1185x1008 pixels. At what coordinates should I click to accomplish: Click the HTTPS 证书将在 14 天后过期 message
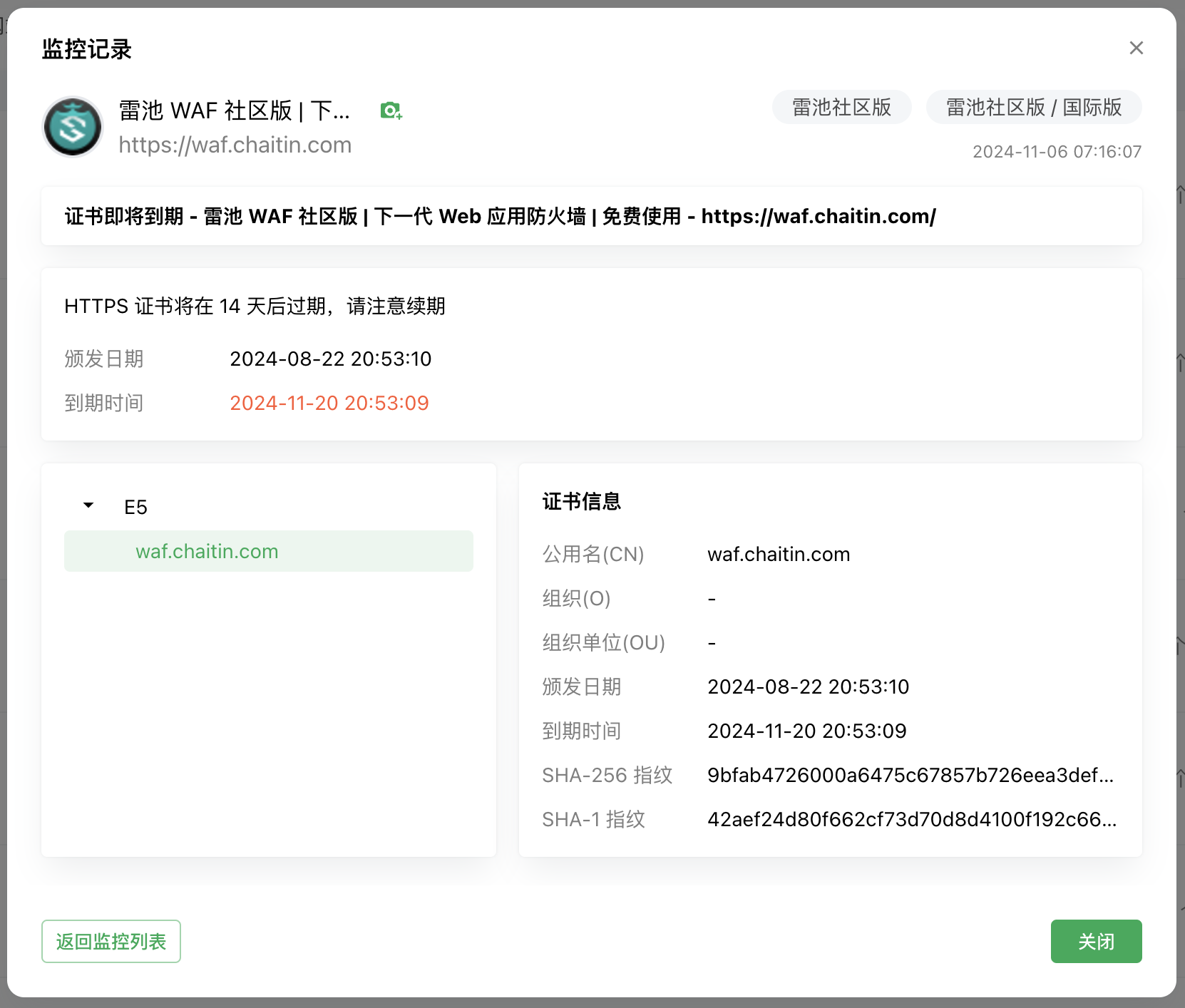tap(255, 306)
